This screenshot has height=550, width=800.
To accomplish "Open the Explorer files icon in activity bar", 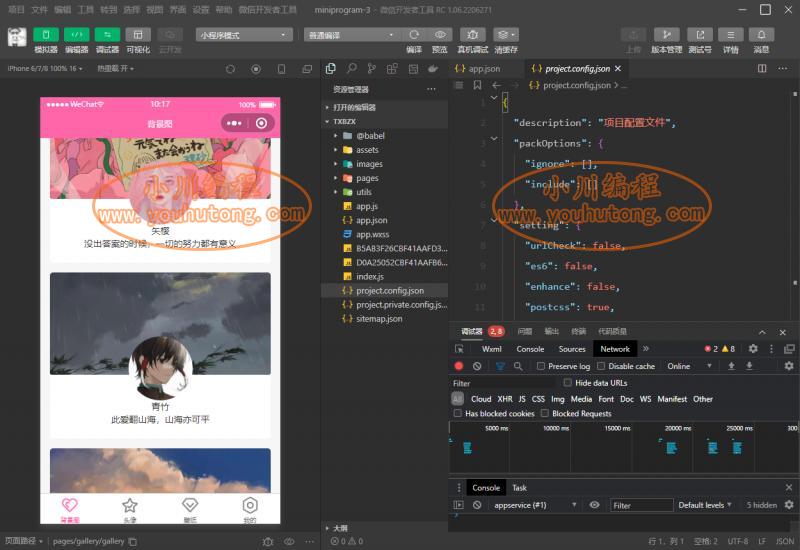I will coord(331,69).
